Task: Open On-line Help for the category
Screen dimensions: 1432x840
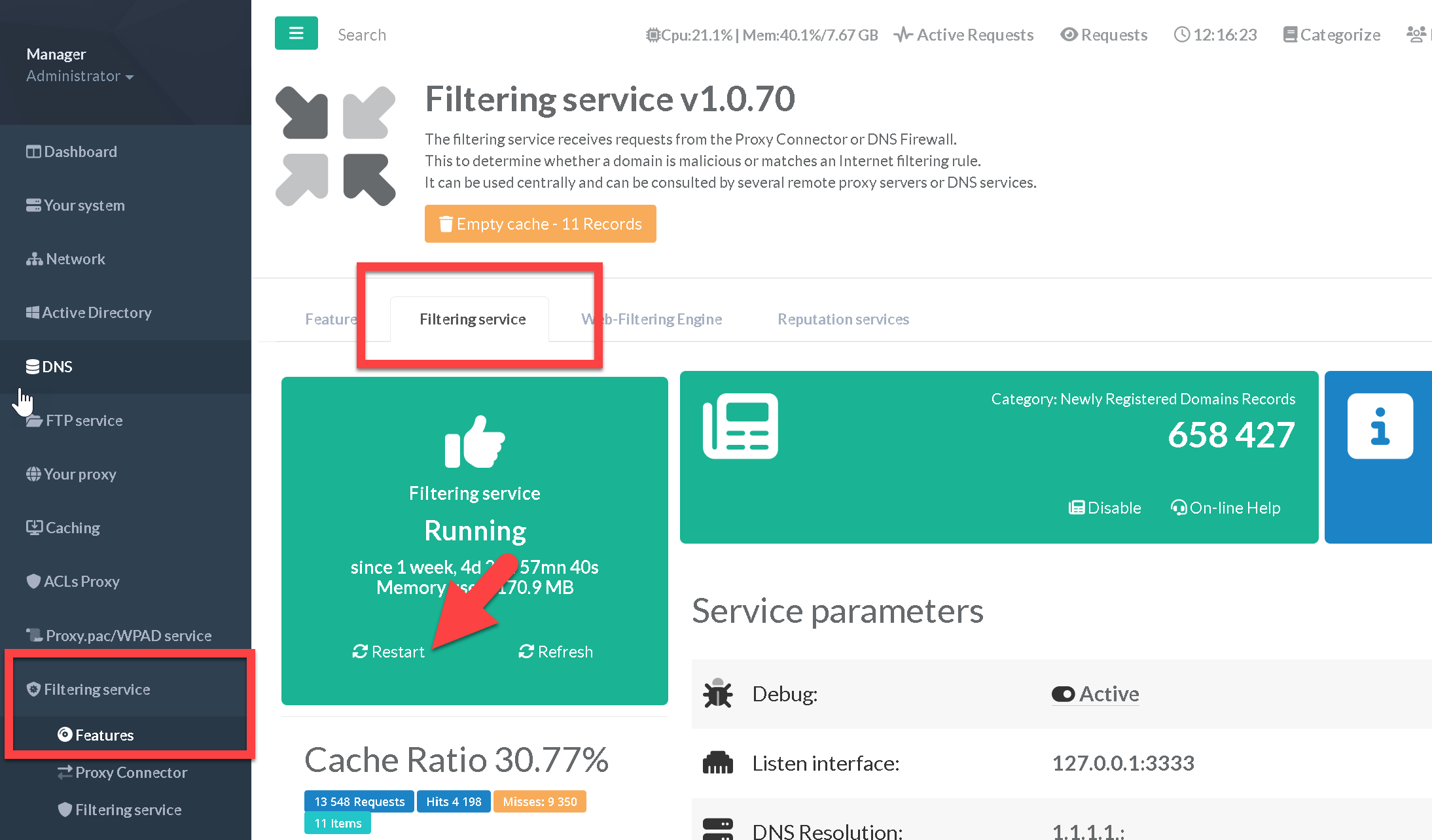Action: [x=1226, y=508]
